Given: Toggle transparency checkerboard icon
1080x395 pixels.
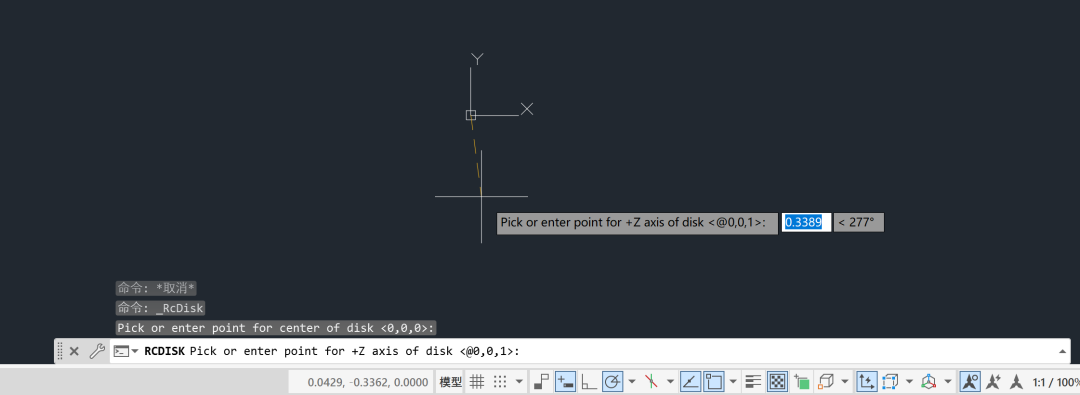Looking at the screenshot, I should pyautogui.click(x=778, y=381).
